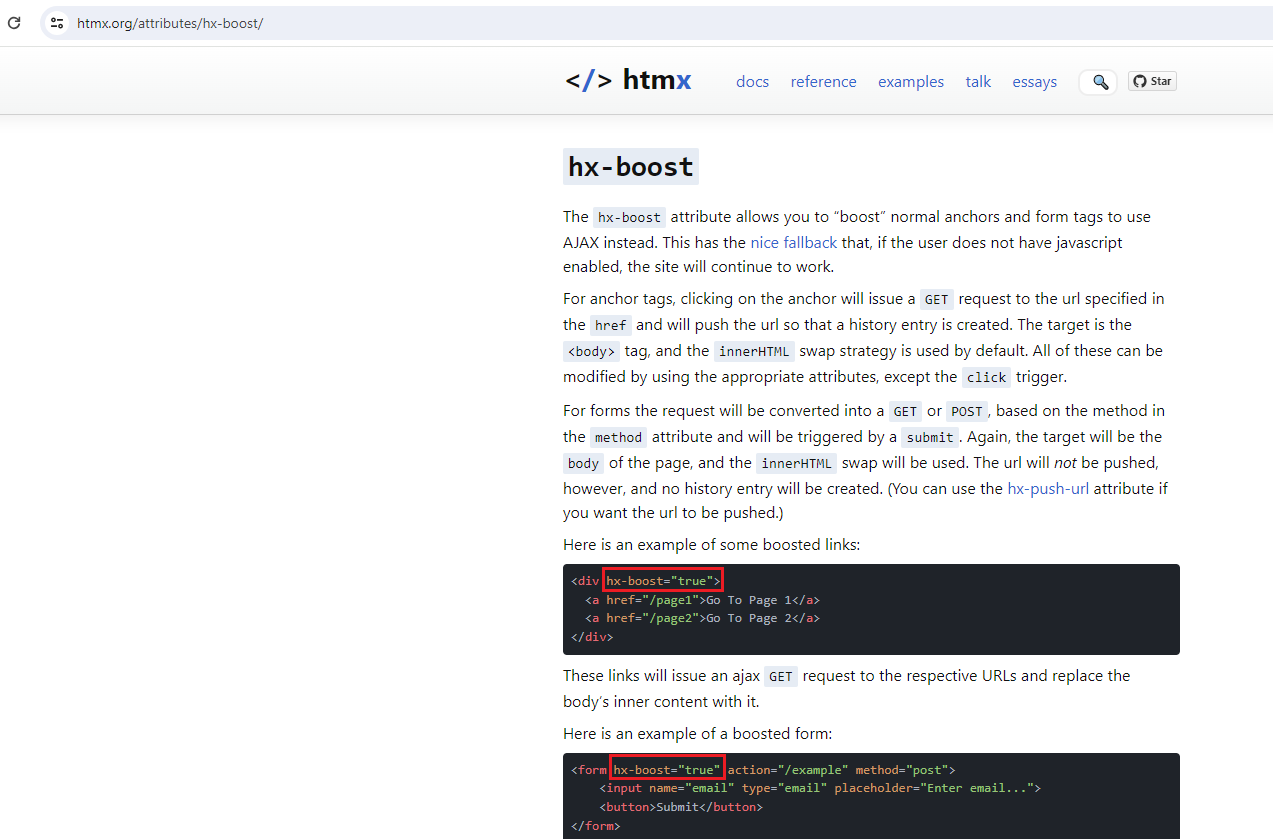Click the "Go To Page 1" code line

[703, 600]
